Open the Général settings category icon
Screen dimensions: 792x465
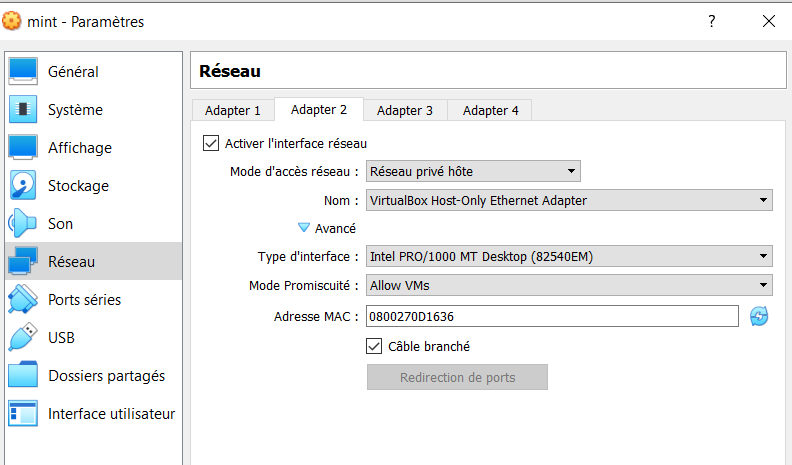[x=23, y=72]
